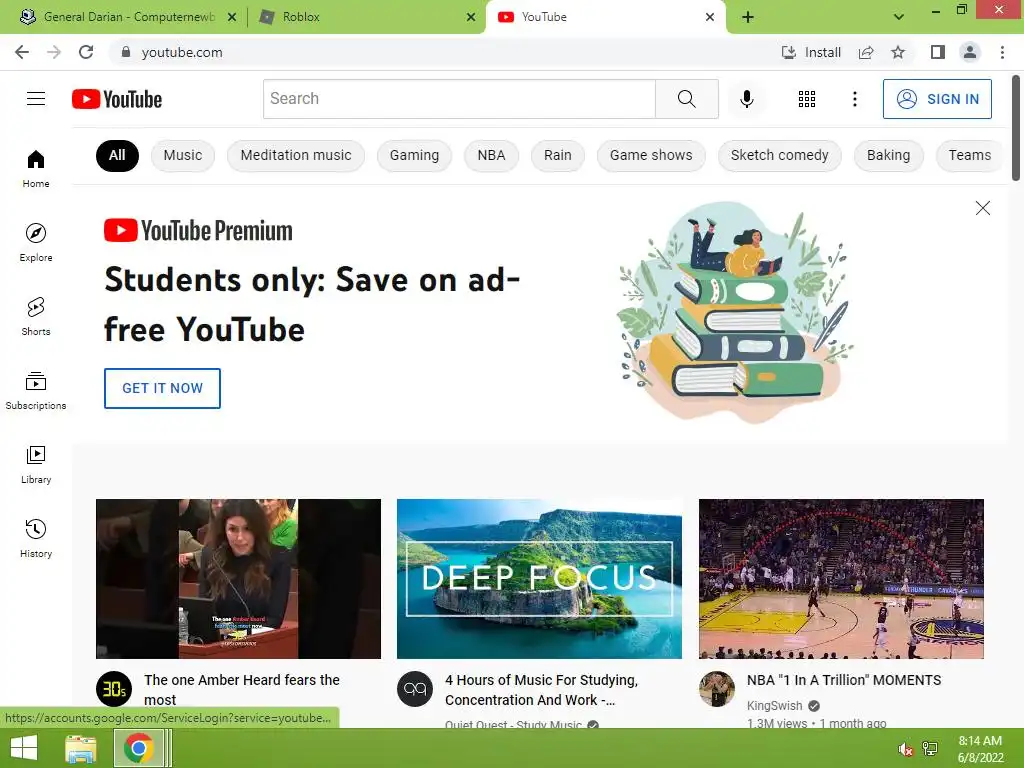Open the taskbar clock 8:14 AM

coord(980,749)
